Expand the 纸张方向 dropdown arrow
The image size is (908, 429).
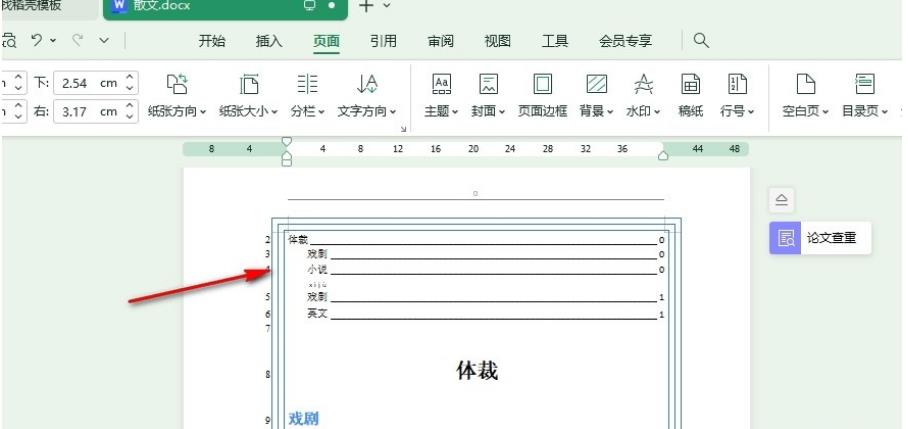tap(203, 112)
